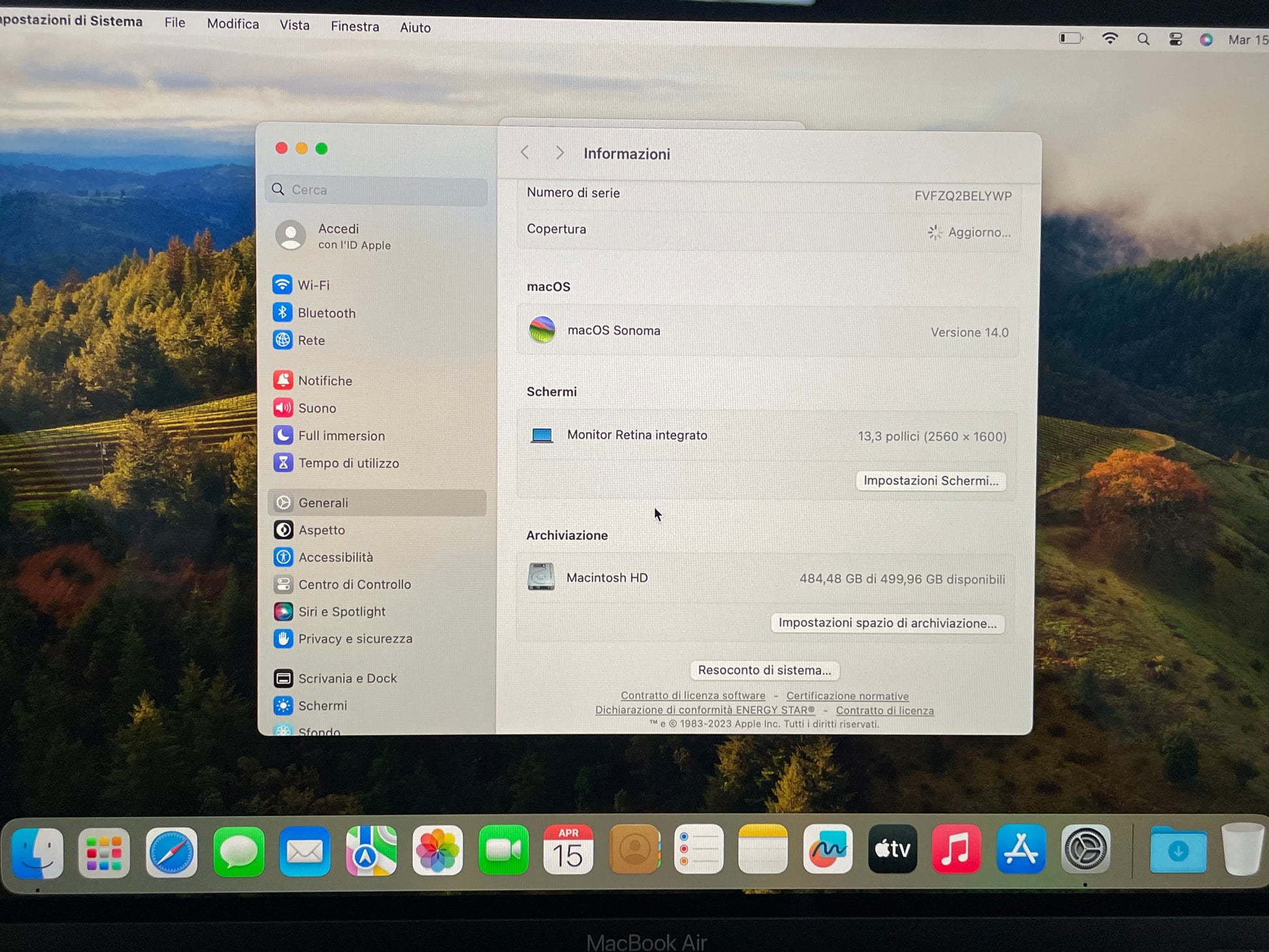Click Wi-Fi status icon in menu bar
The width and height of the screenshot is (1269, 952).
tap(1110, 38)
